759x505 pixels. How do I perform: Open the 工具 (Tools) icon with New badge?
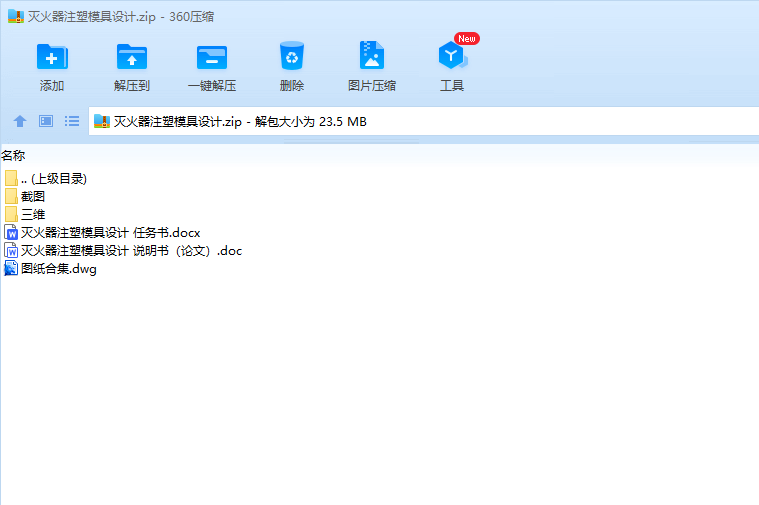coord(453,55)
